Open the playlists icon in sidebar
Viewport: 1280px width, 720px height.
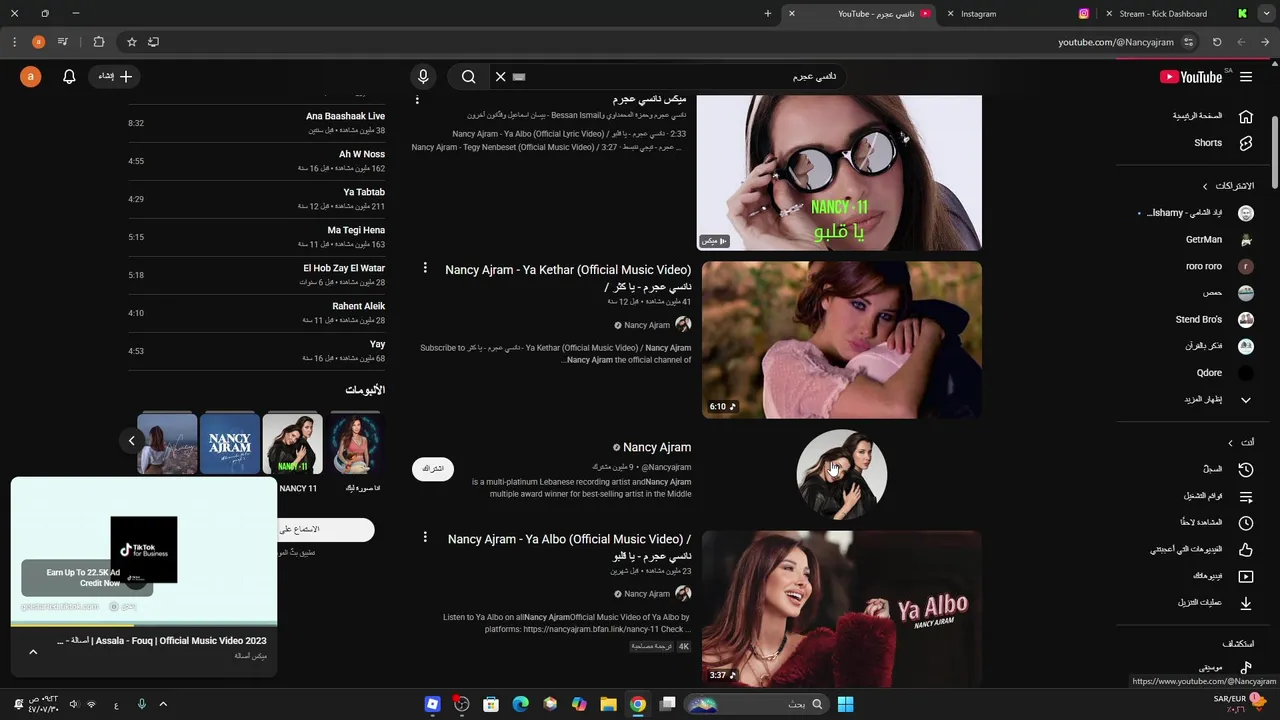[1246, 496]
